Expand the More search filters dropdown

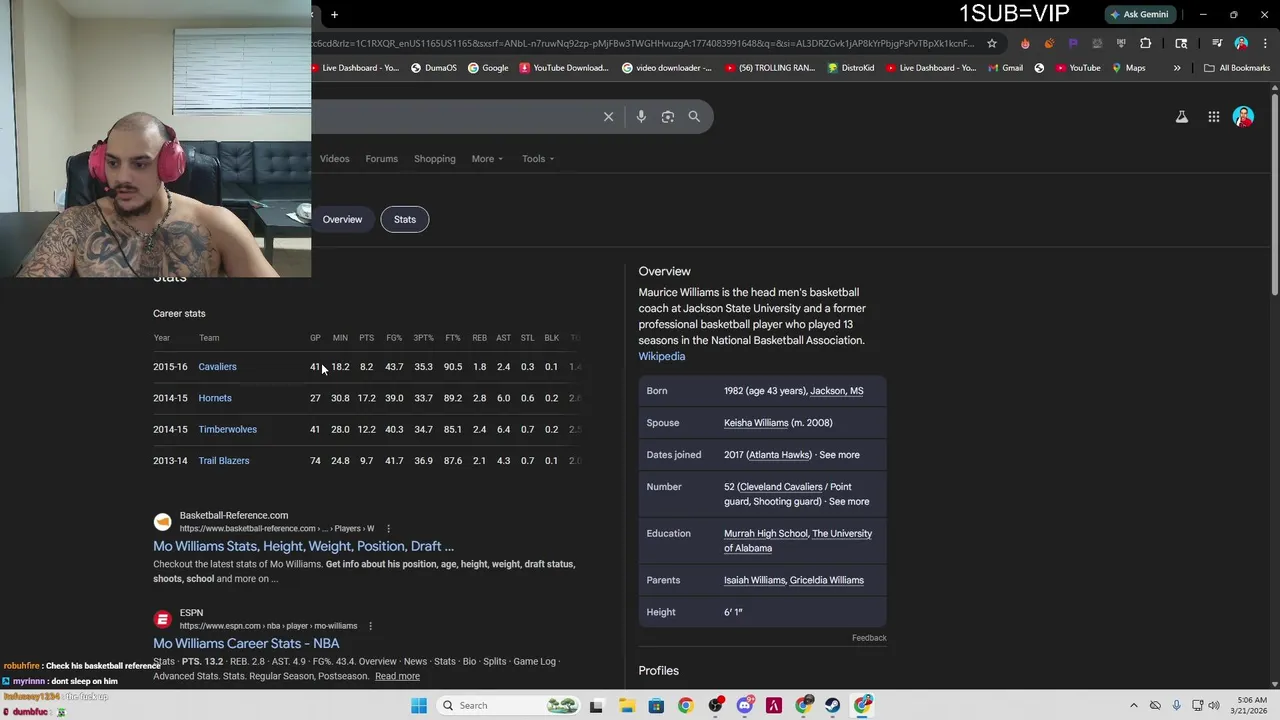coord(487,159)
